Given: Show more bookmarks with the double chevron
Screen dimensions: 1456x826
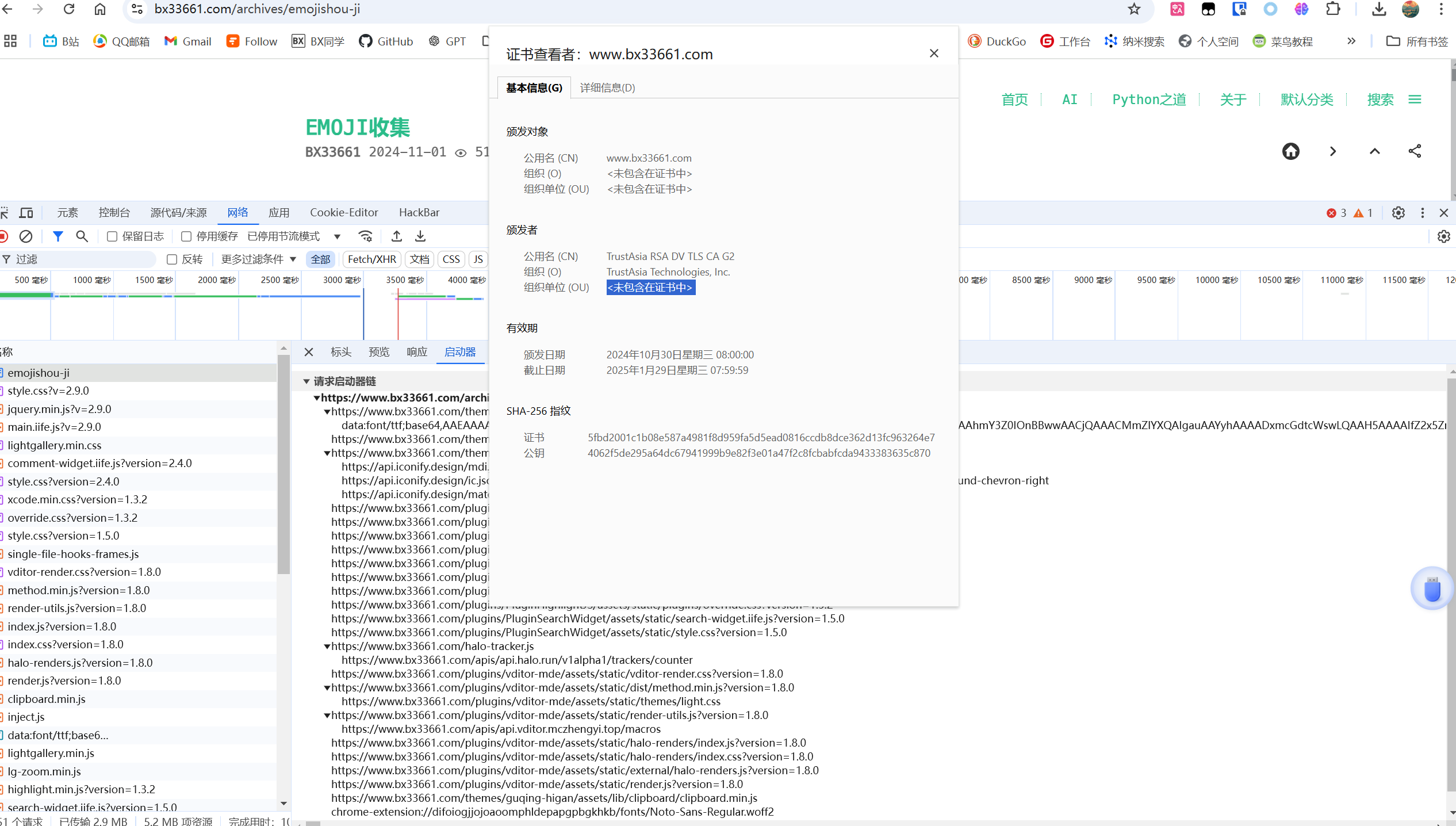Looking at the screenshot, I should [1351, 41].
